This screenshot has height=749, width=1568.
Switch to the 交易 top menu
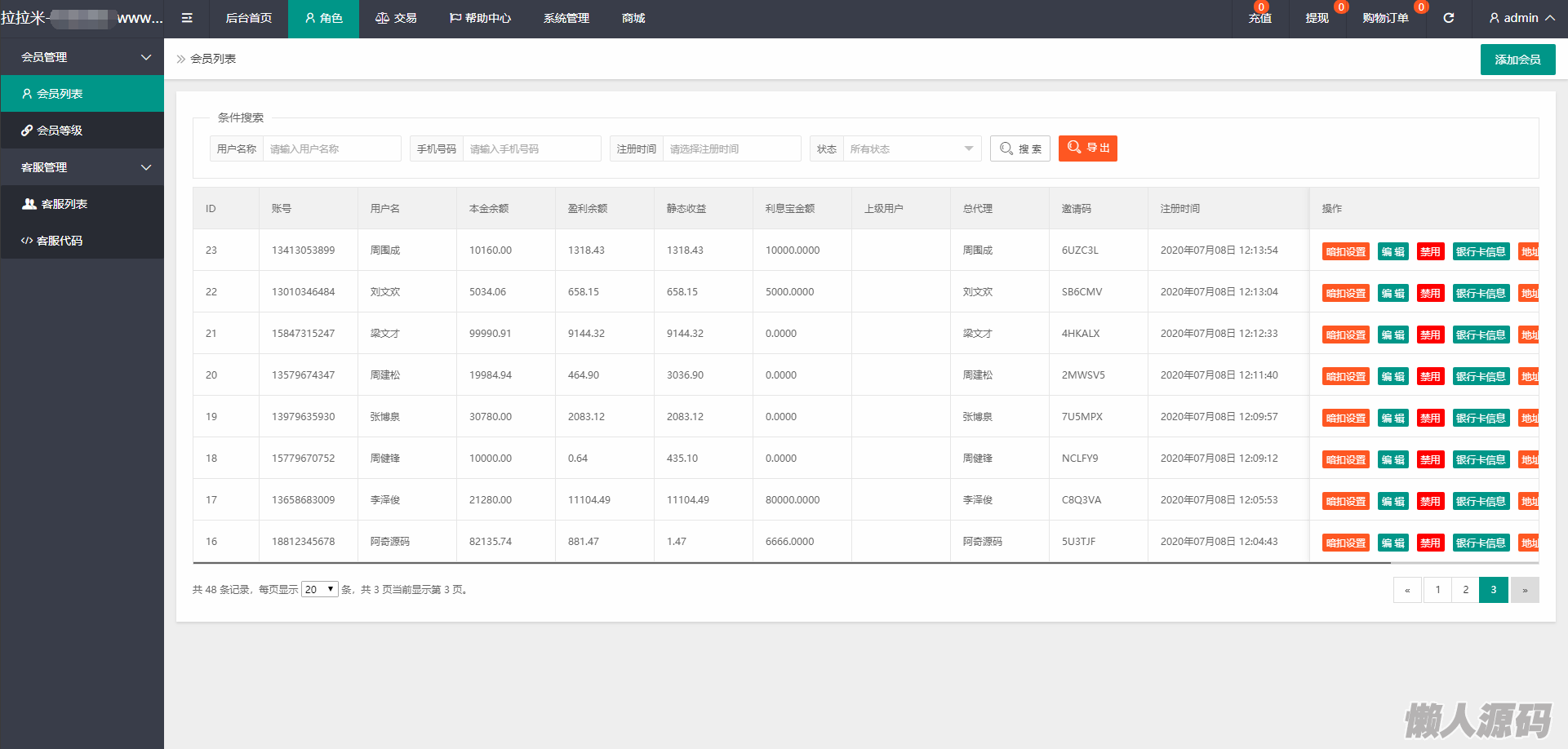click(x=396, y=18)
